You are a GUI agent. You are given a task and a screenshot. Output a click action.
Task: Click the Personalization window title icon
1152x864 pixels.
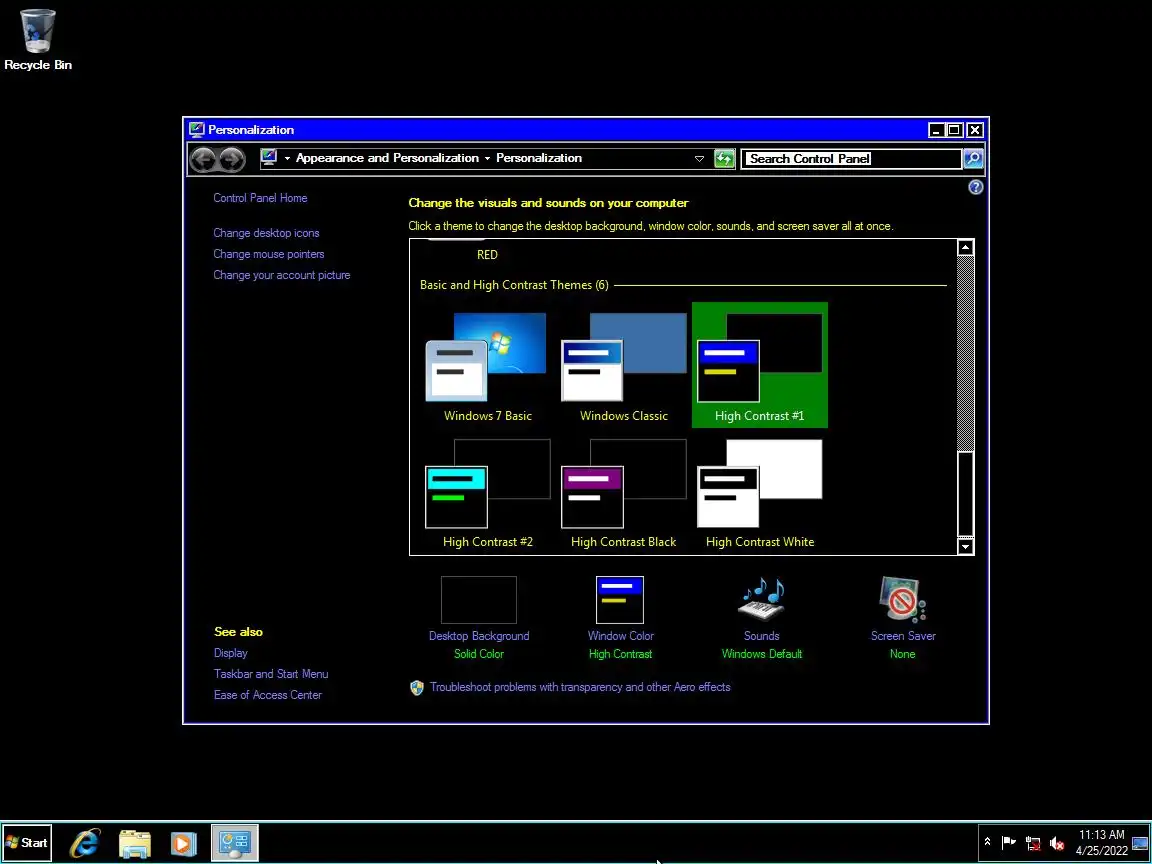[x=196, y=130]
